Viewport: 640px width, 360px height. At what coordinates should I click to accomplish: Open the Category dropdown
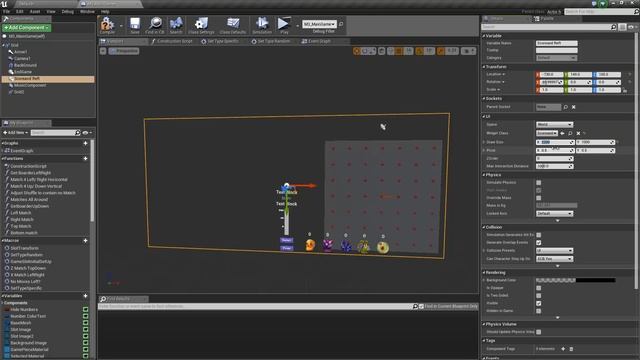coord(556,58)
